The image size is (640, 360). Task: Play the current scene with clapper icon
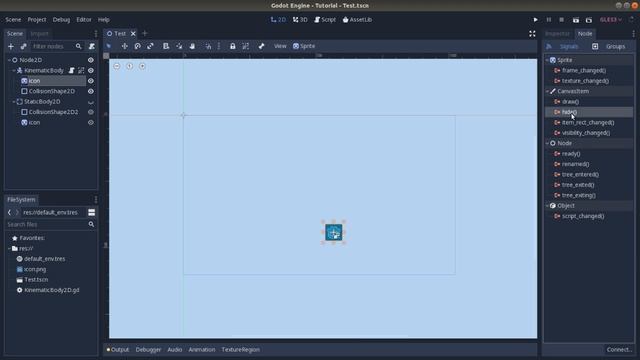[x=576, y=20]
